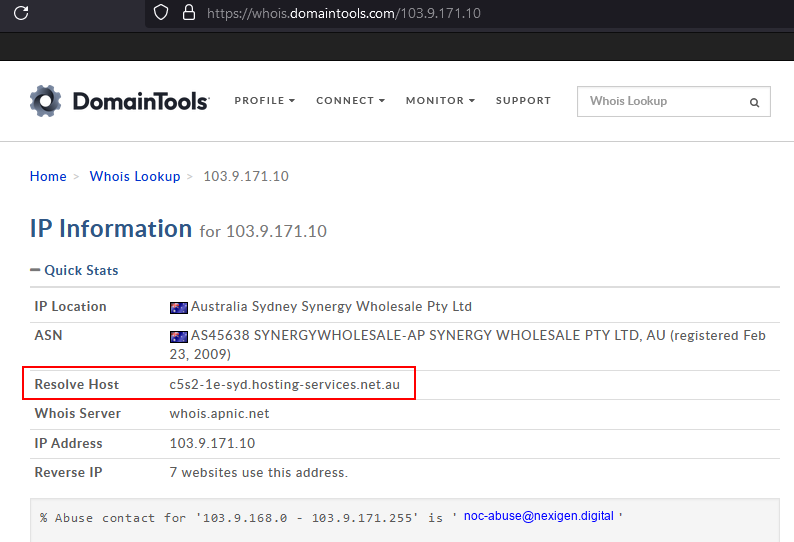794x542 pixels.
Task: Click the Australian flag beside IP Location
Action: tap(179, 307)
